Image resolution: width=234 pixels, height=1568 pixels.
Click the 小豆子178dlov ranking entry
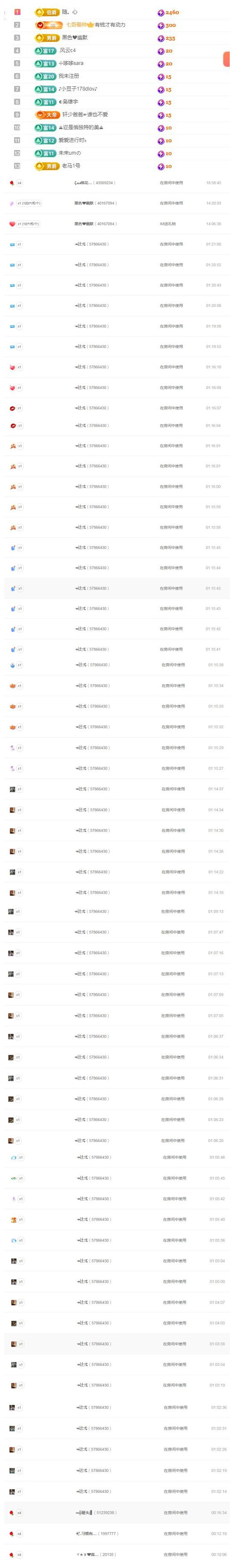[78, 89]
